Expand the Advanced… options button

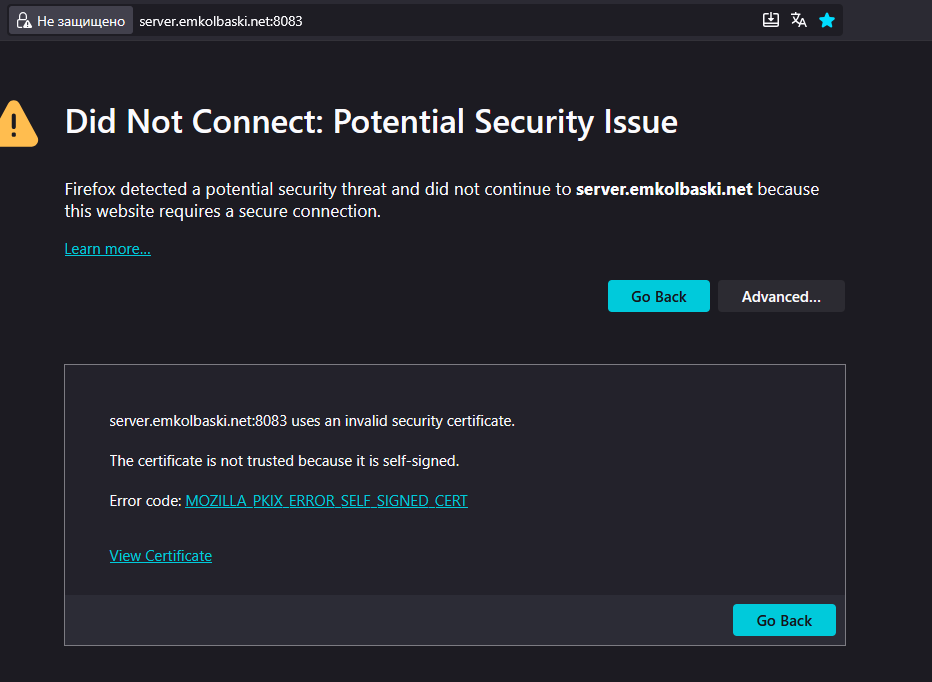point(781,296)
